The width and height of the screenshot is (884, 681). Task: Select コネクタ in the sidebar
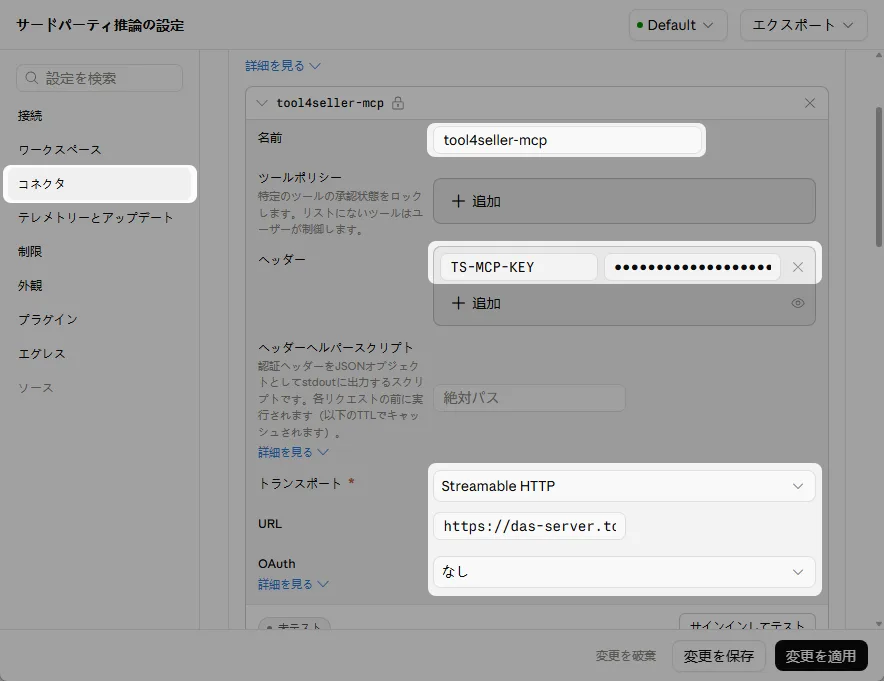click(100, 184)
